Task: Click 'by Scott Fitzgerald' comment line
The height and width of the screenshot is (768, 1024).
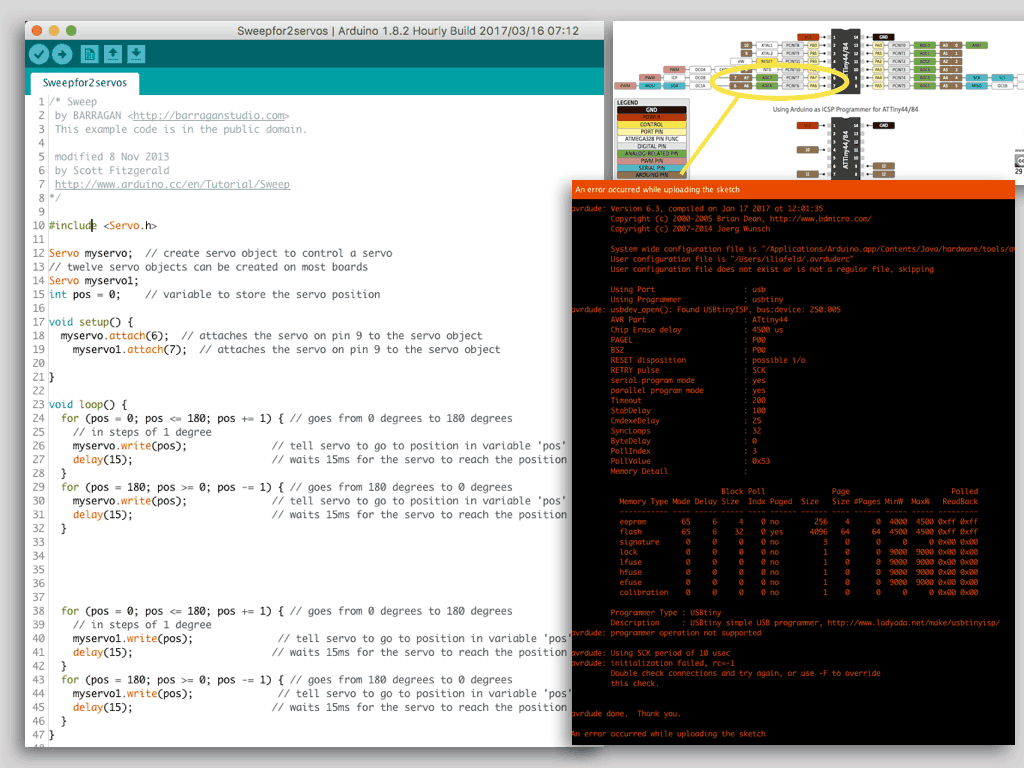Action: 112,170
